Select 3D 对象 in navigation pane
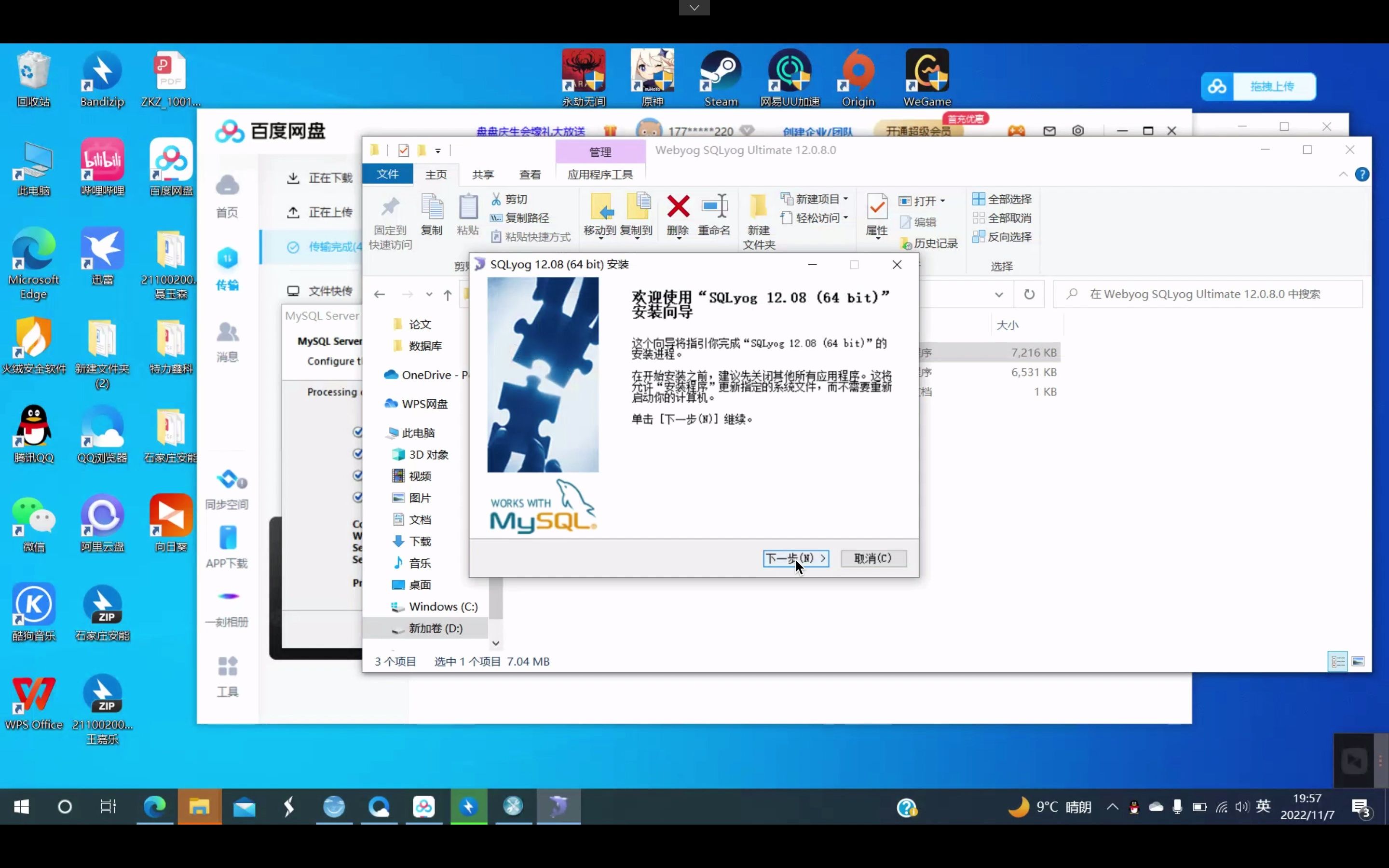This screenshot has width=1389, height=868. click(428, 455)
